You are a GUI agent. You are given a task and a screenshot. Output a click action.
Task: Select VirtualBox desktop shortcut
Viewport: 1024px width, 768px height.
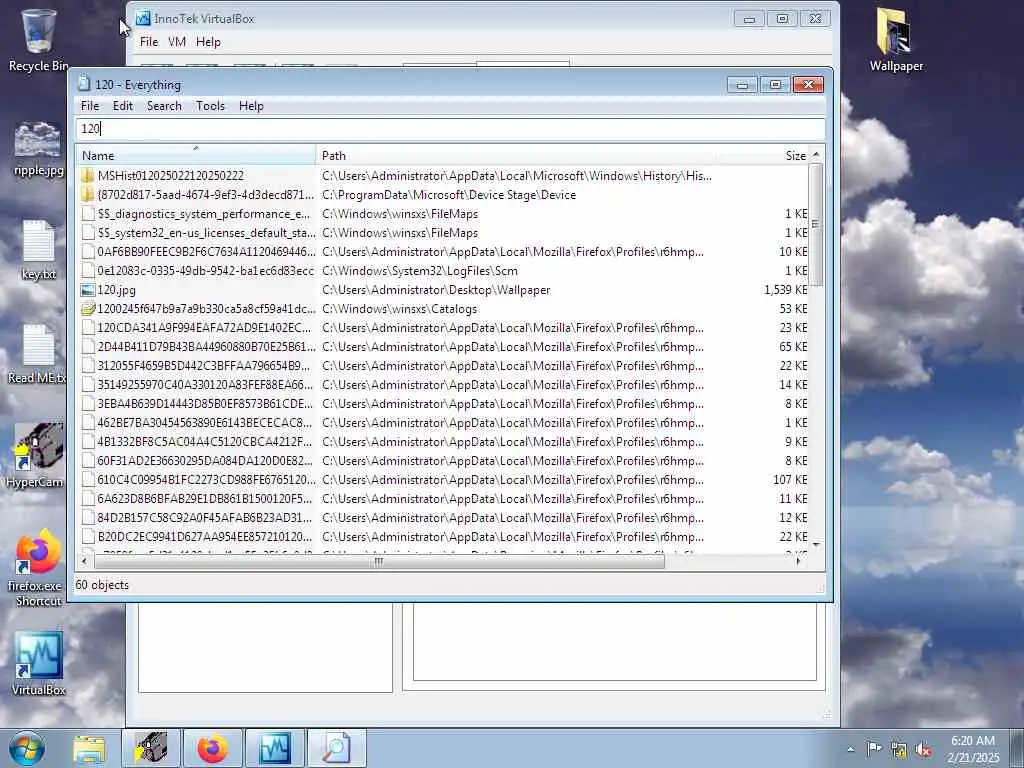point(38,662)
